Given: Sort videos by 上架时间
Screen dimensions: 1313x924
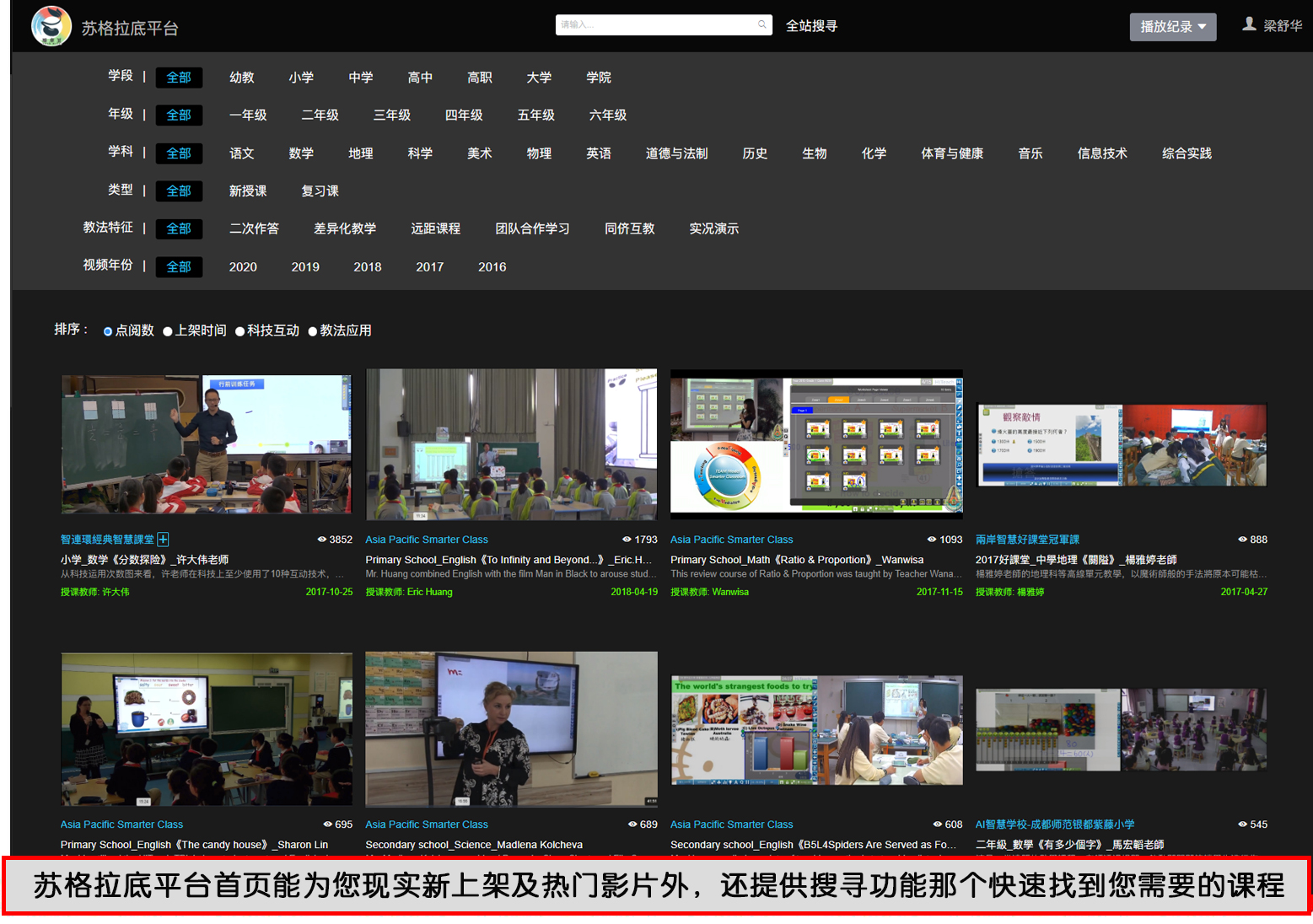Looking at the screenshot, I should coord(168,331).
